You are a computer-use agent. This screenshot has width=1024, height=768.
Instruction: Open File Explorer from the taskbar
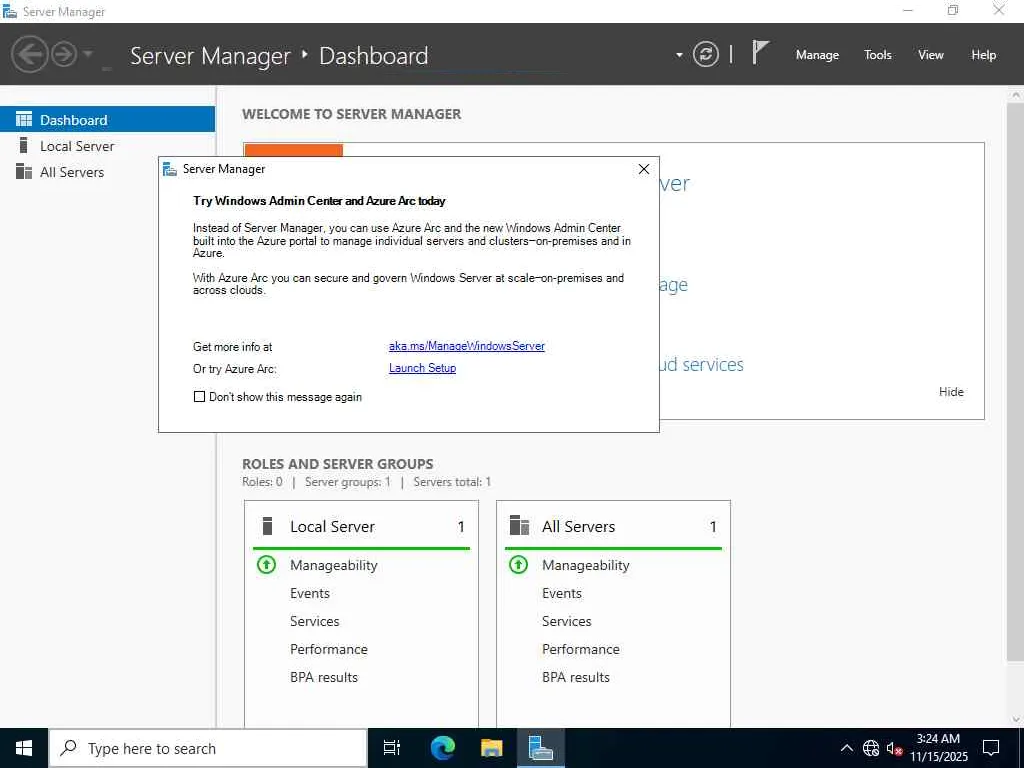coord(491,748)
